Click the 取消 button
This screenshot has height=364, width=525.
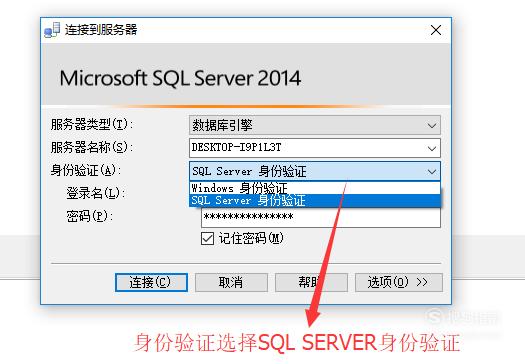[x=231, y=282]
